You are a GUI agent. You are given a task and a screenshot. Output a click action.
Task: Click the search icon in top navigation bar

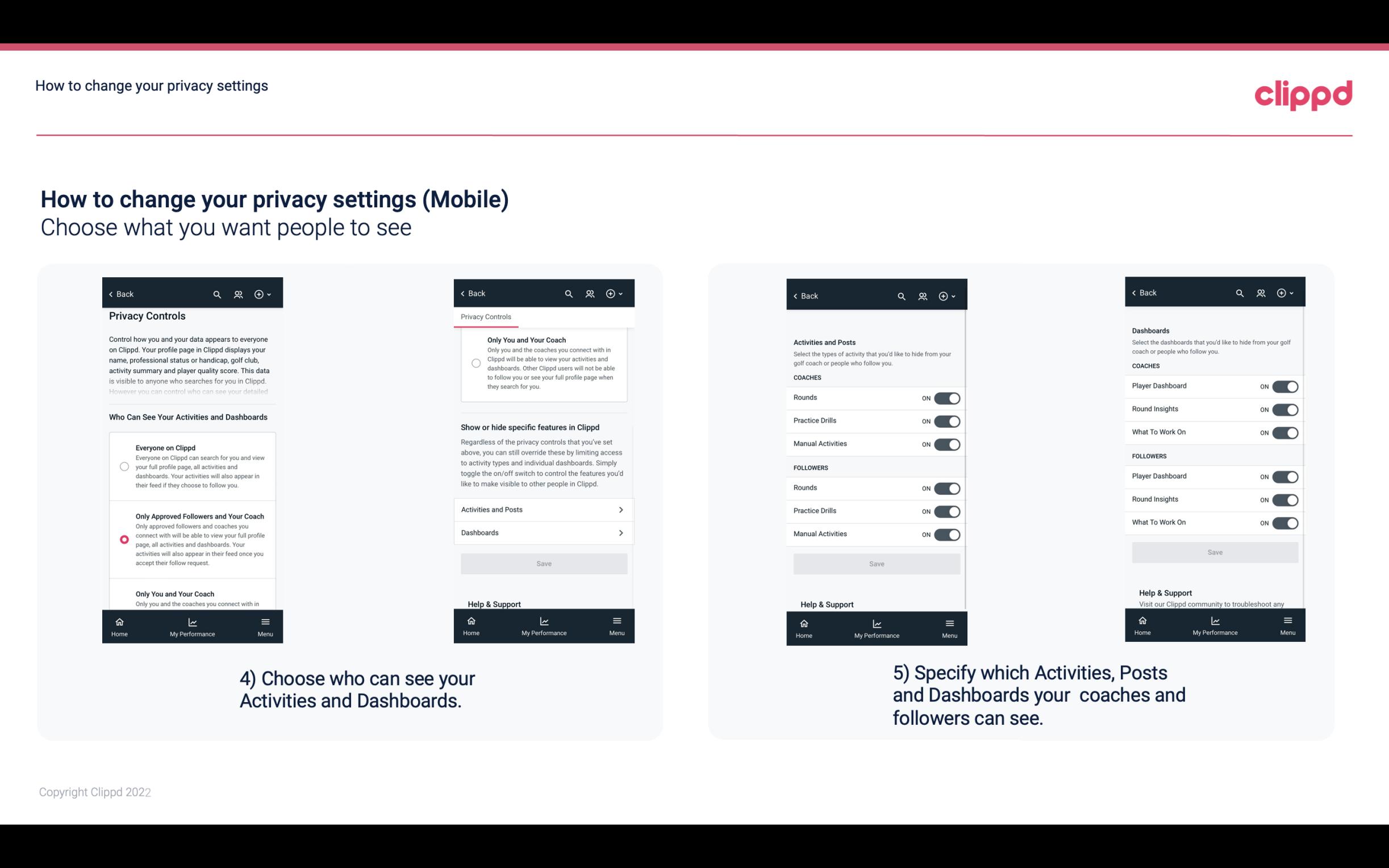[x=217, y=293]
